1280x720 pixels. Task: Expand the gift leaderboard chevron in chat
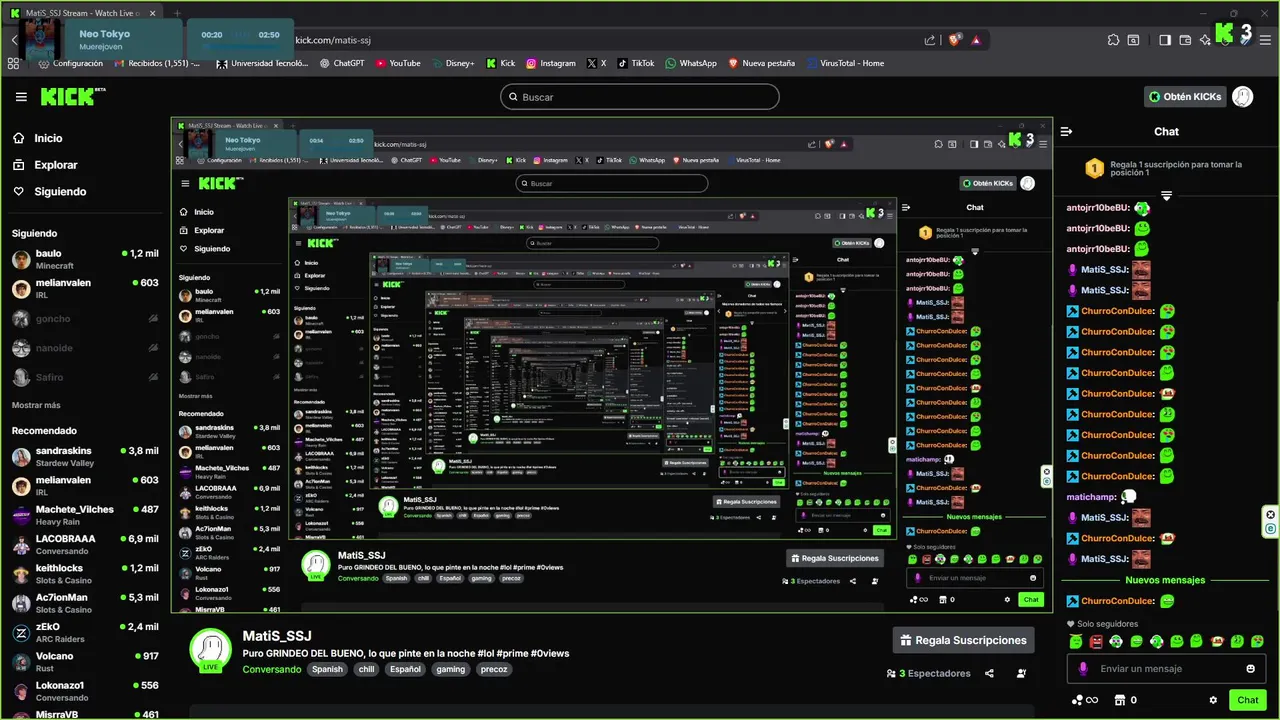(1166, 196)
